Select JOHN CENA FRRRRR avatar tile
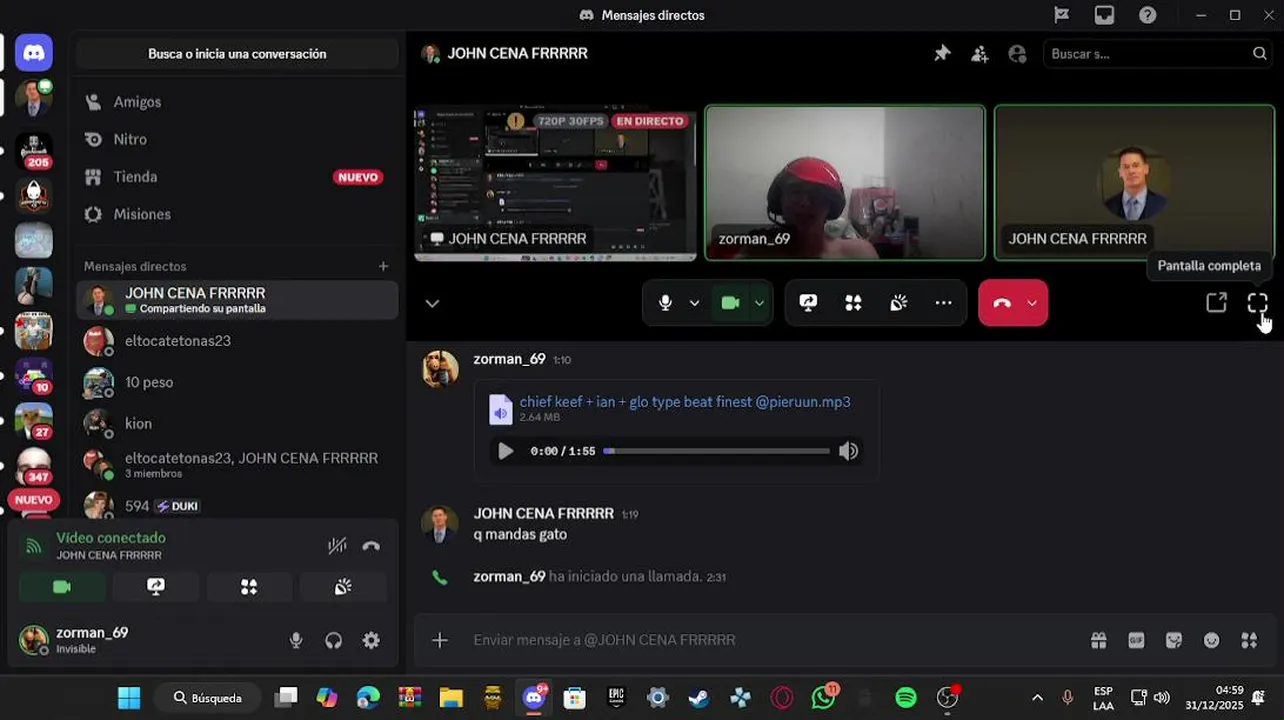 (1134, 183)
